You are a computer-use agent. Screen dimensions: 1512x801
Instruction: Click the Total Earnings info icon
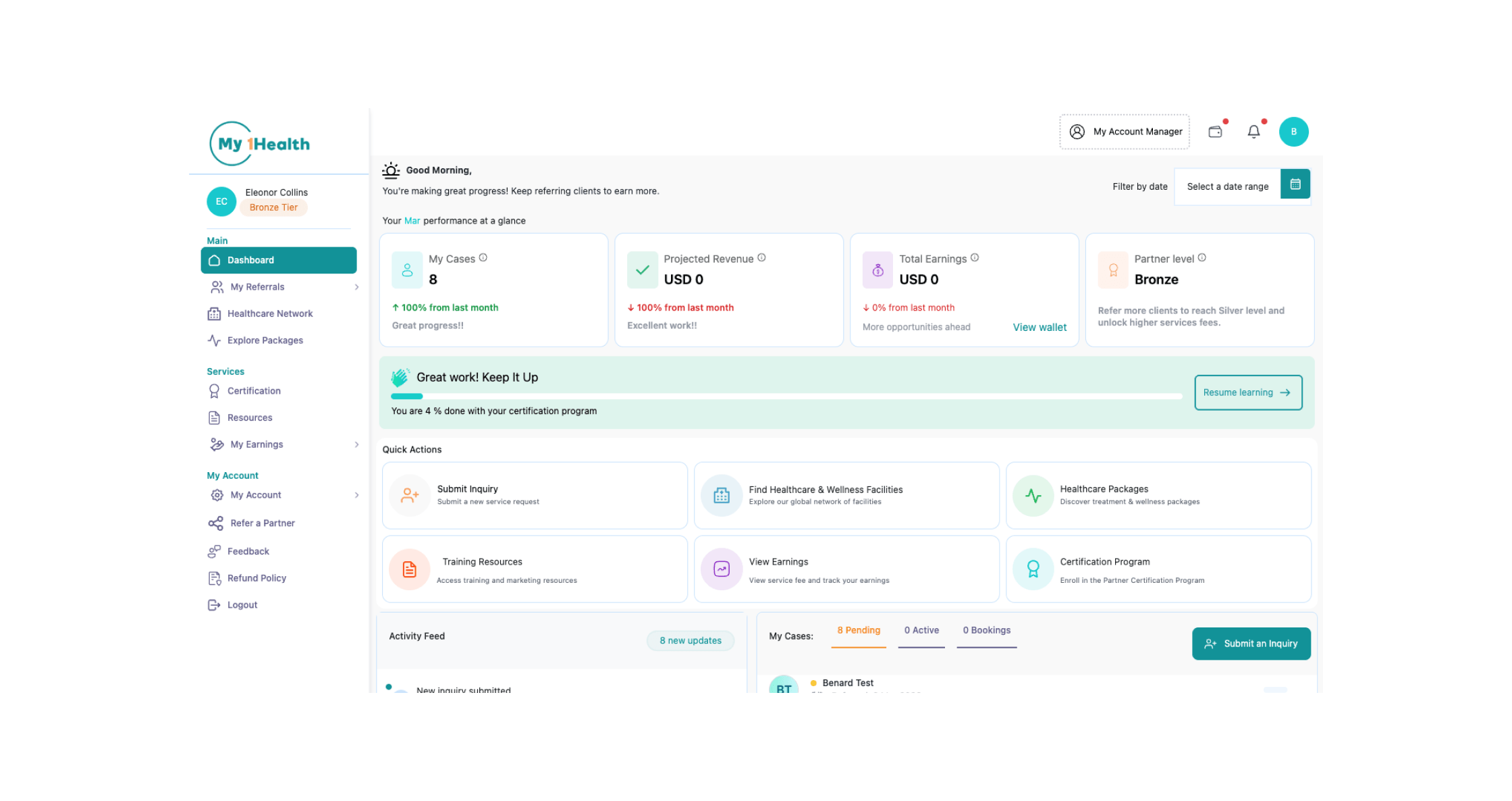coord(975,257)
